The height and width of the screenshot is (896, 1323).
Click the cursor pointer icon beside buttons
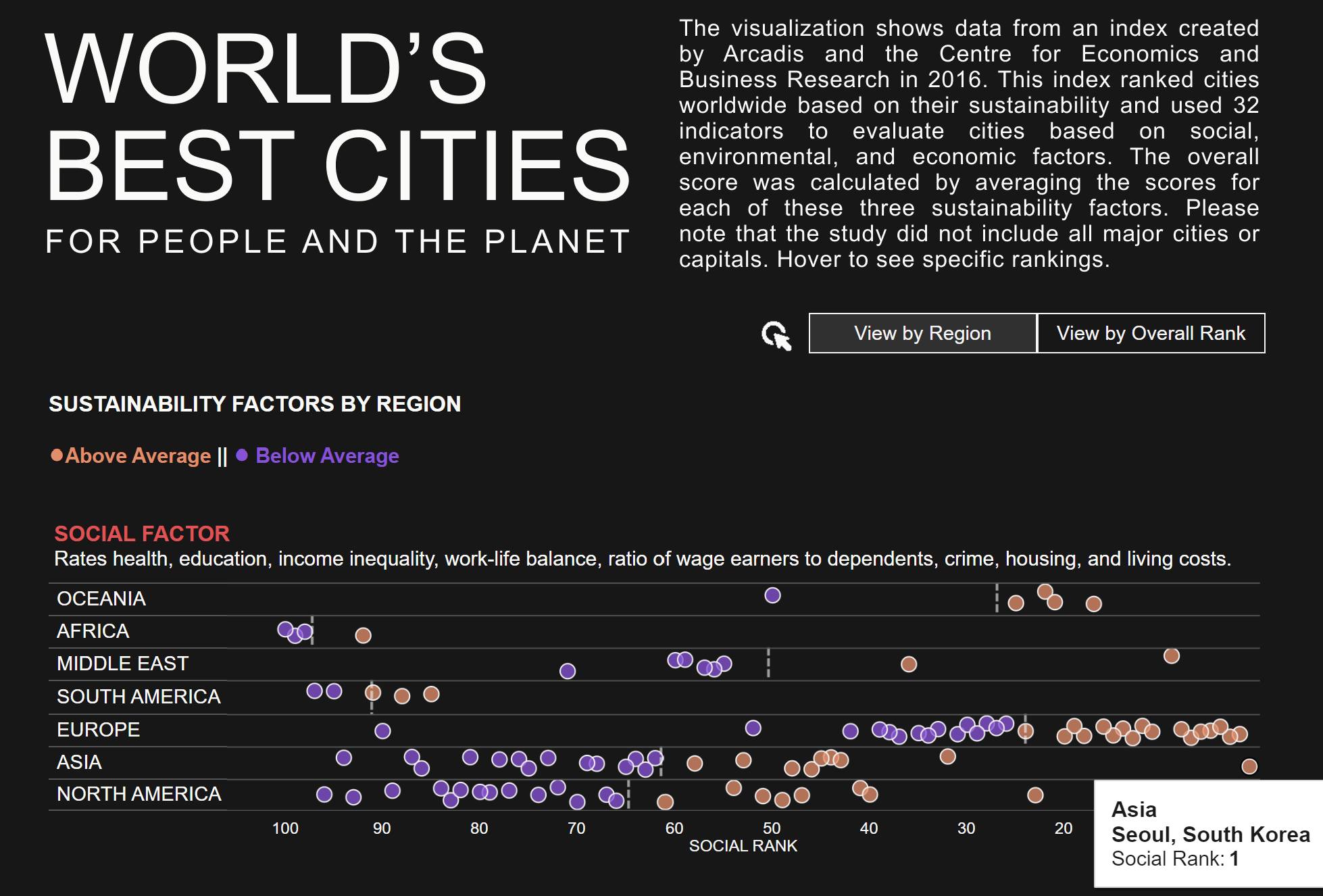(776, 335)
